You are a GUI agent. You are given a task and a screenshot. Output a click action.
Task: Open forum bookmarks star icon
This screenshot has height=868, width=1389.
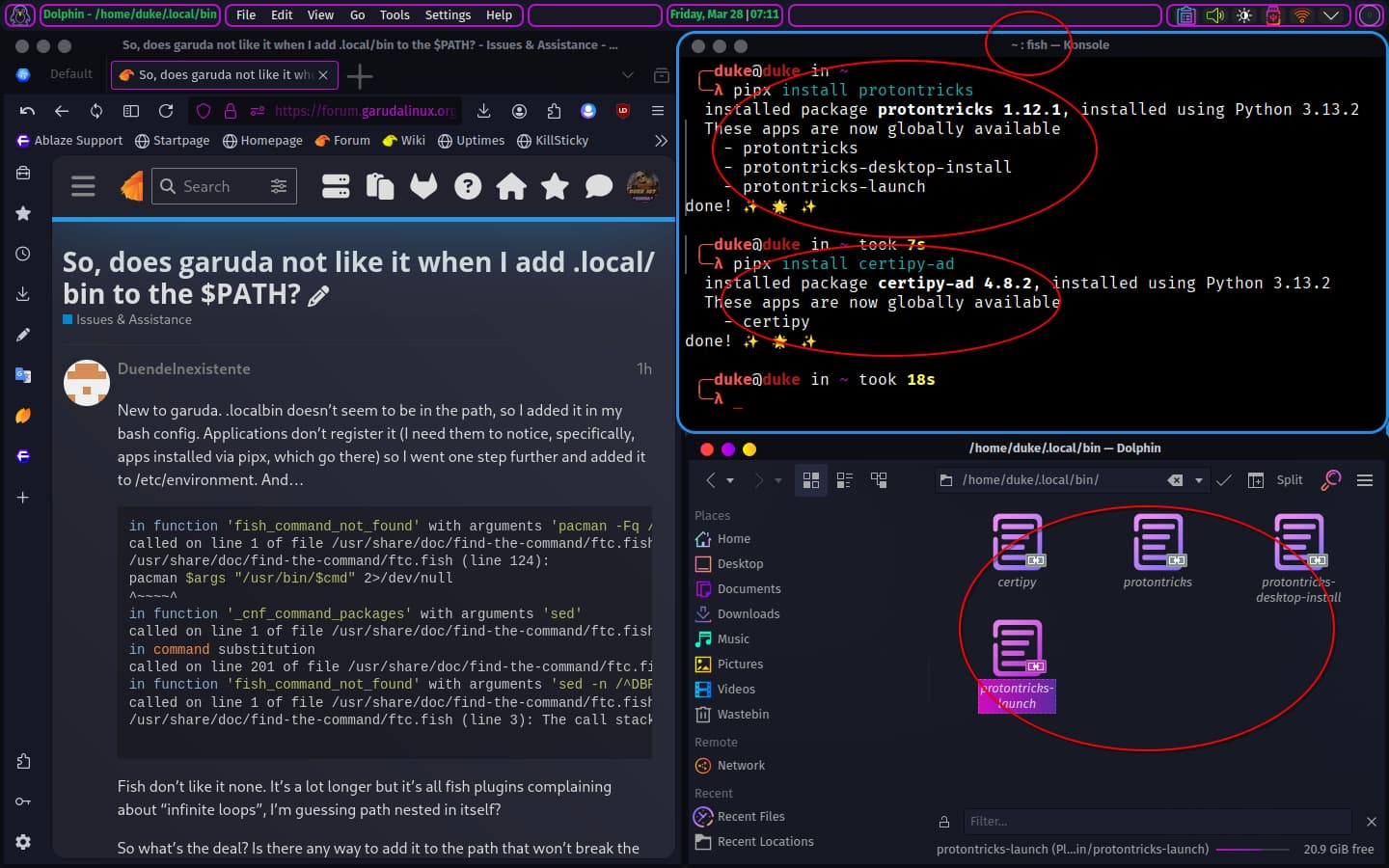555,186
